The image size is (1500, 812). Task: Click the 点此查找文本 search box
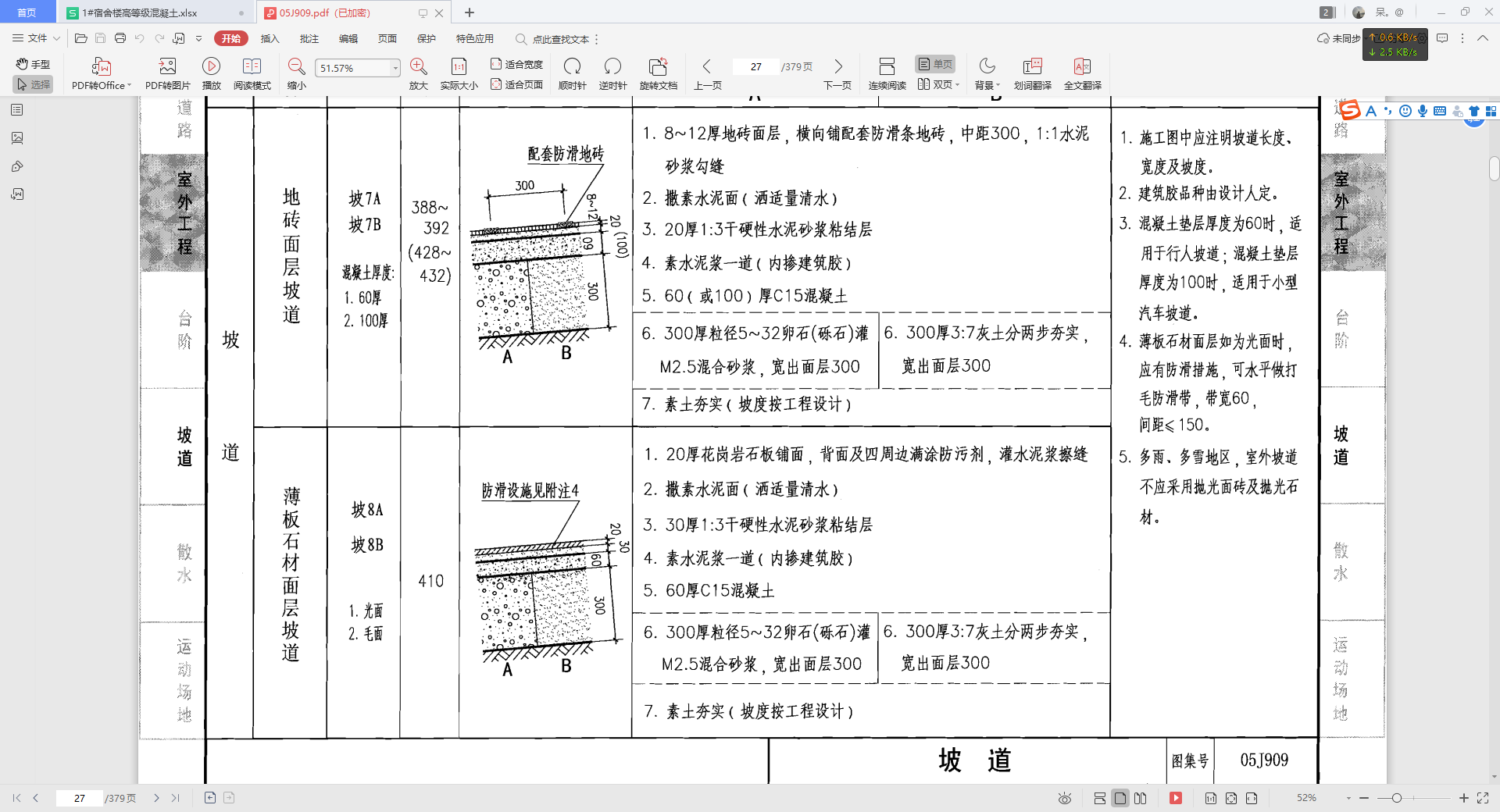[553, 39]
